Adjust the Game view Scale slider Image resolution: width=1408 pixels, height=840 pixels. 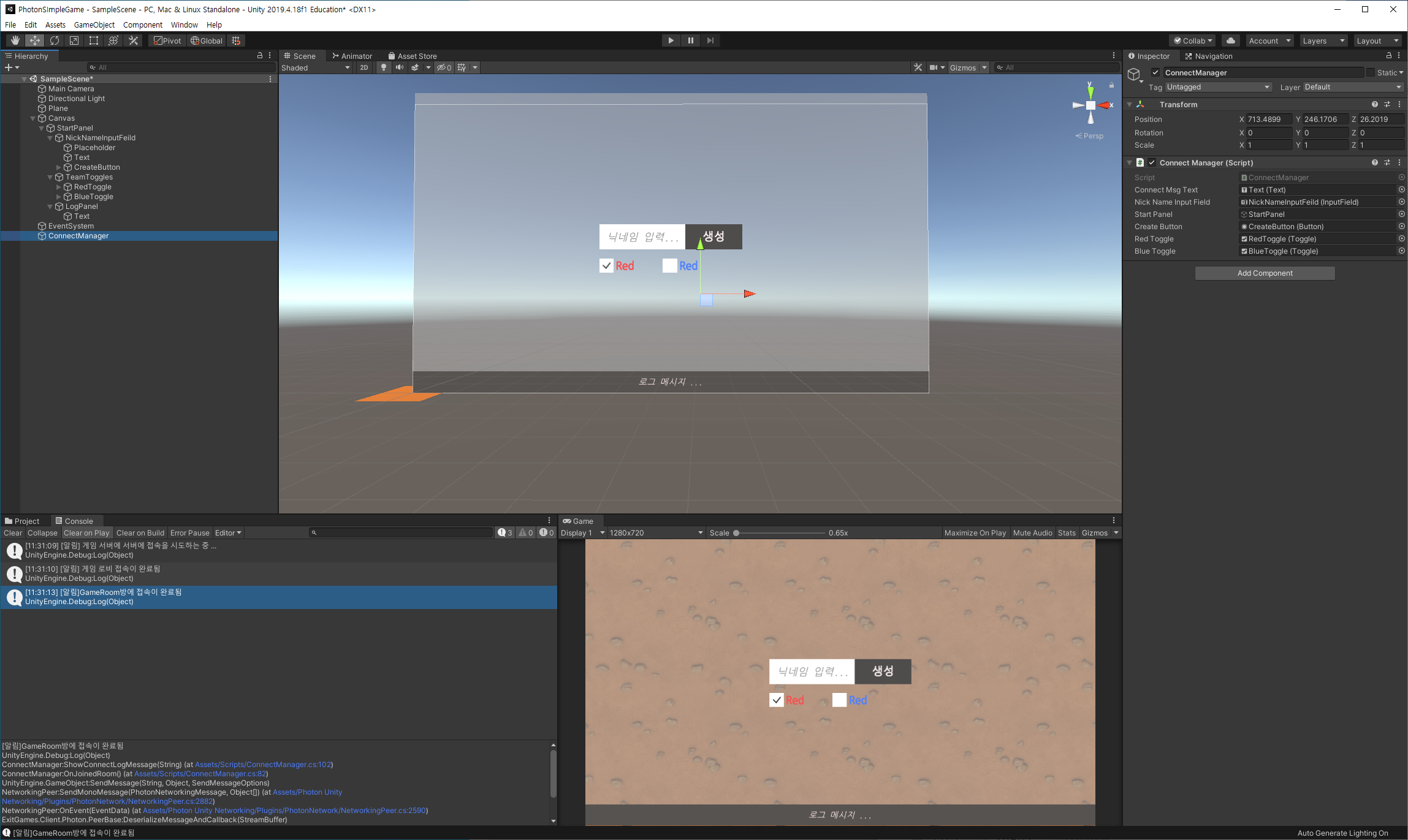pyautogui.click(x=737, y=533)
